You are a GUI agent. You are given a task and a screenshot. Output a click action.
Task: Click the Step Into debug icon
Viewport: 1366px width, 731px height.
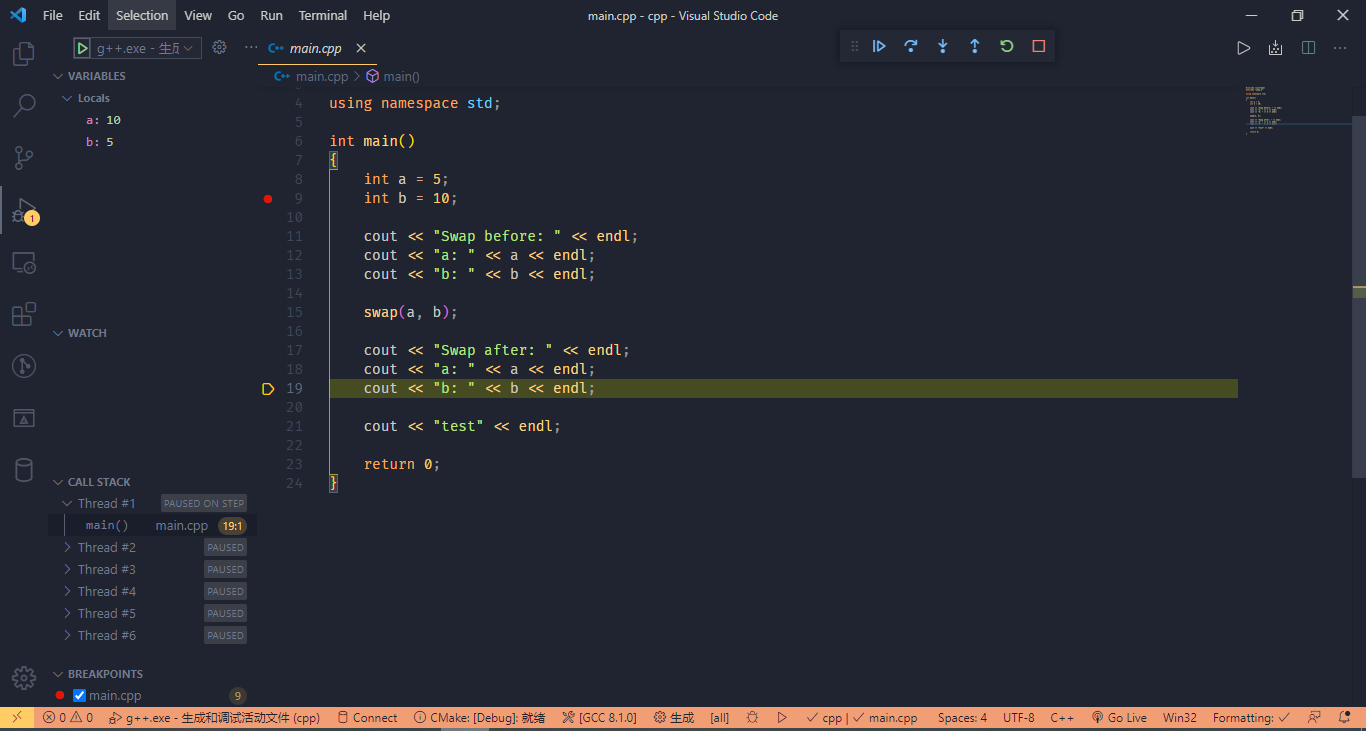point(943,46)
